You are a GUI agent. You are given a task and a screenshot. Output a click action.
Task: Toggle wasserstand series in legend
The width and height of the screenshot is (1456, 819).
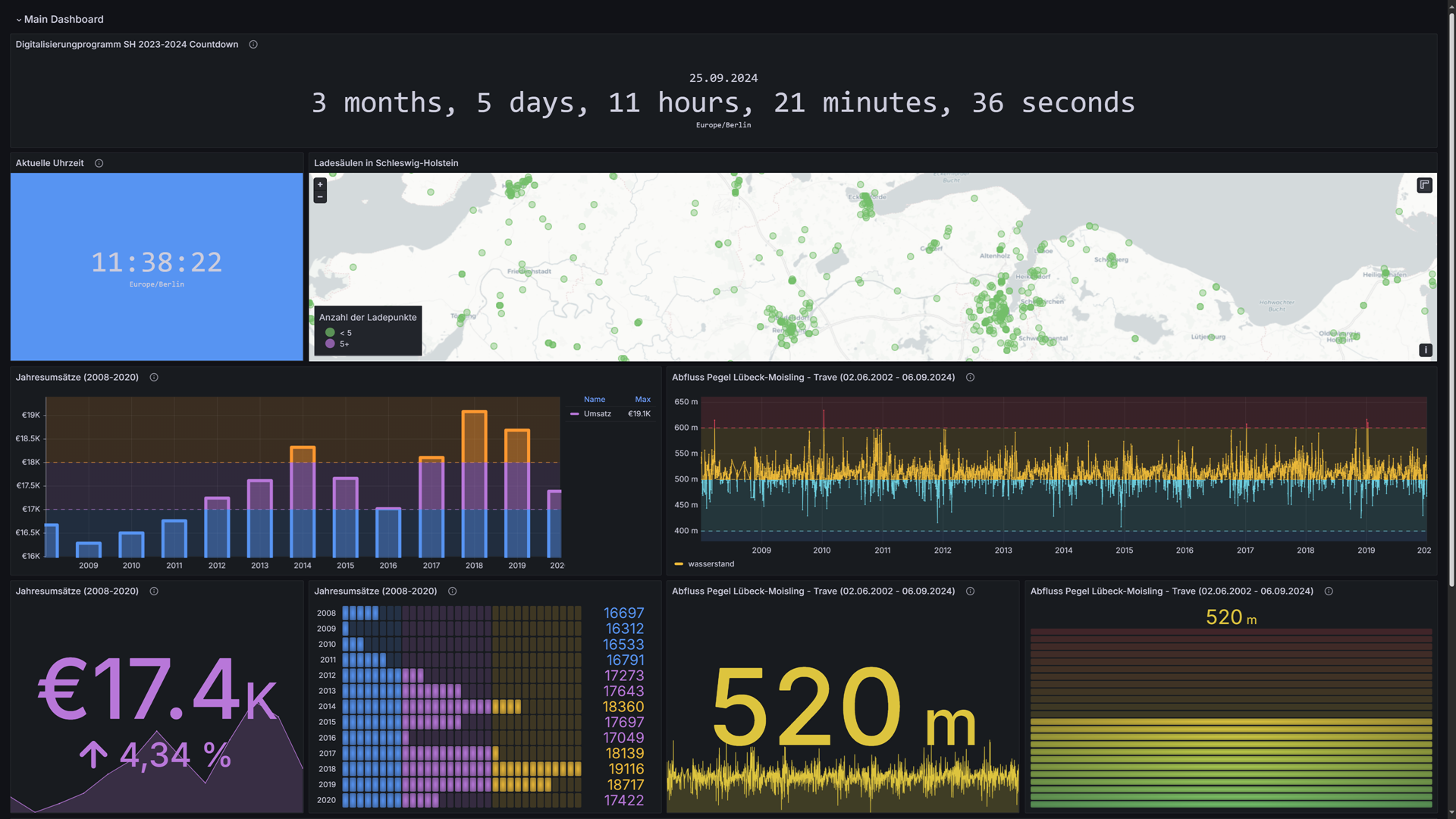click(711, 564)
